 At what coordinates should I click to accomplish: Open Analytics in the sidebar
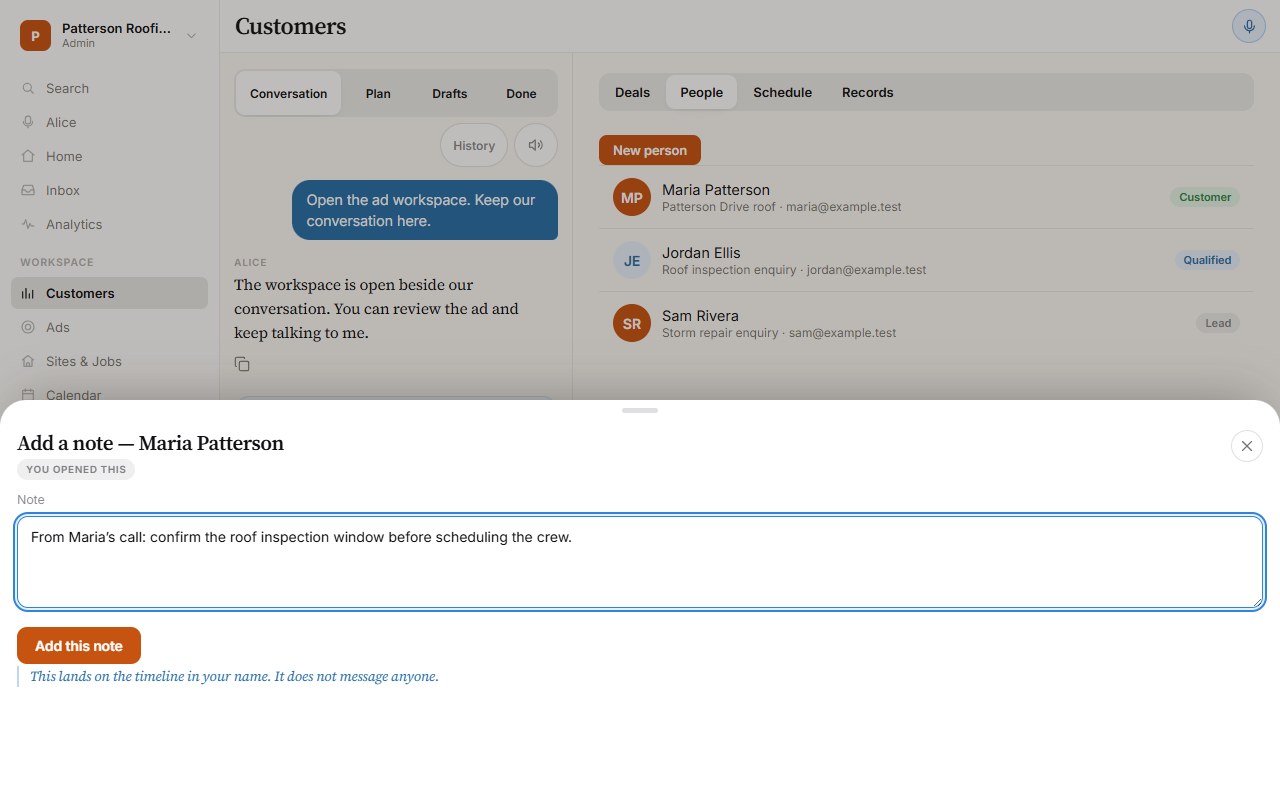tap(109, 224)
